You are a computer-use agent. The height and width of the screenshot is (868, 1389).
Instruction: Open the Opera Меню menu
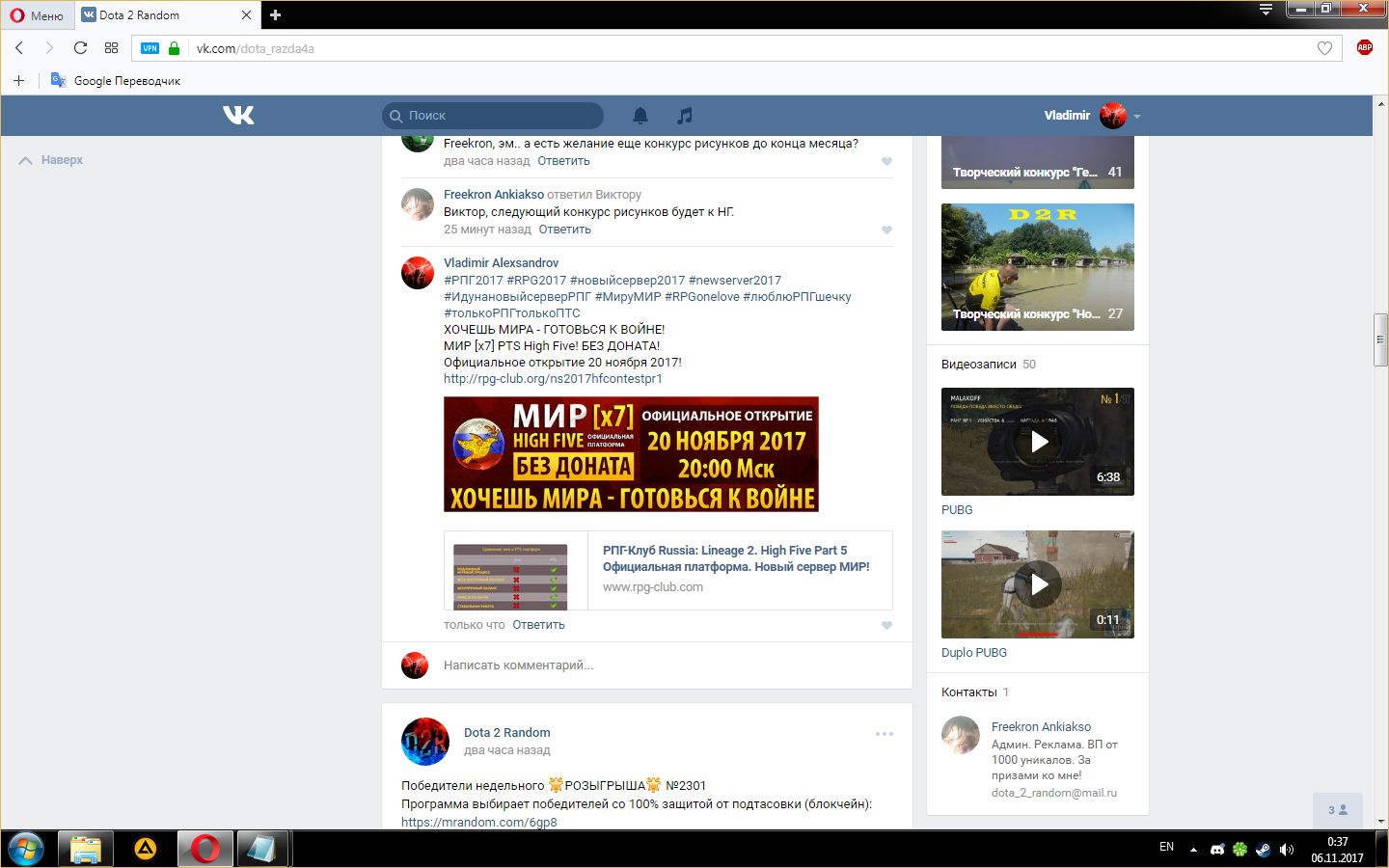[37, 15]
